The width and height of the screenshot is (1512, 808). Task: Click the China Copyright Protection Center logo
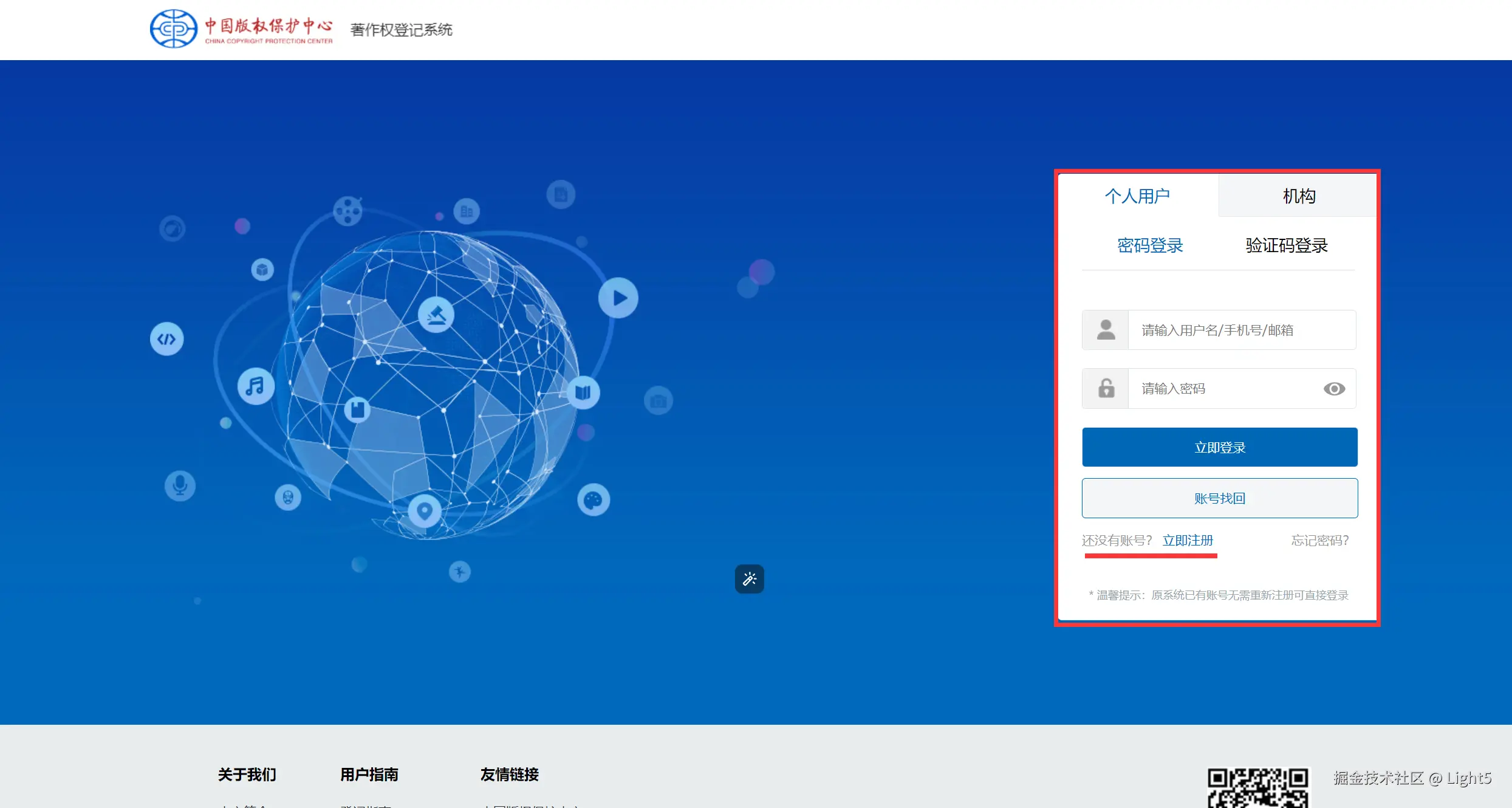point(241,29)
